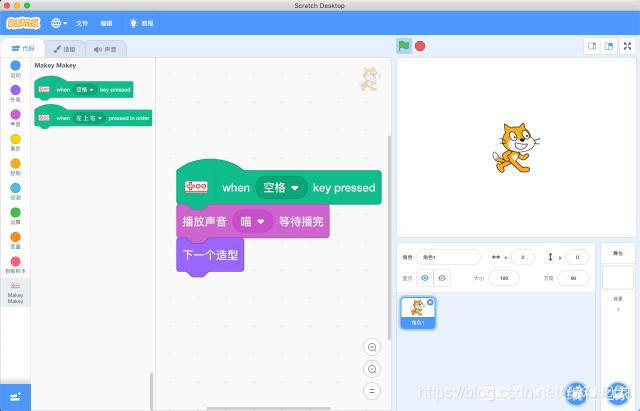Image resolution: width=640 pixels, height=411 pixels.
Task: Select the light-blue 侦测 Sensing category
Action: point(16,191)
